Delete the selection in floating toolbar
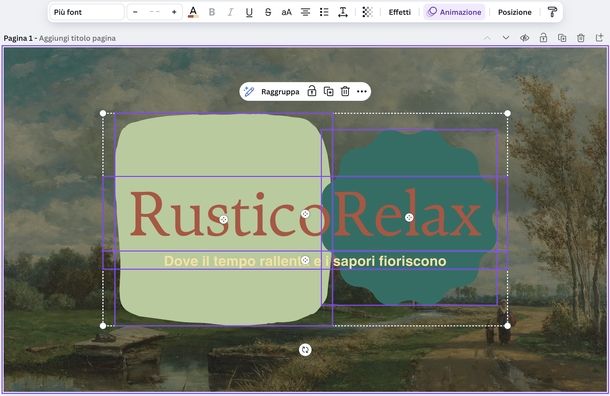The width and height of the screenshot is (610, 396). [345, 91]
